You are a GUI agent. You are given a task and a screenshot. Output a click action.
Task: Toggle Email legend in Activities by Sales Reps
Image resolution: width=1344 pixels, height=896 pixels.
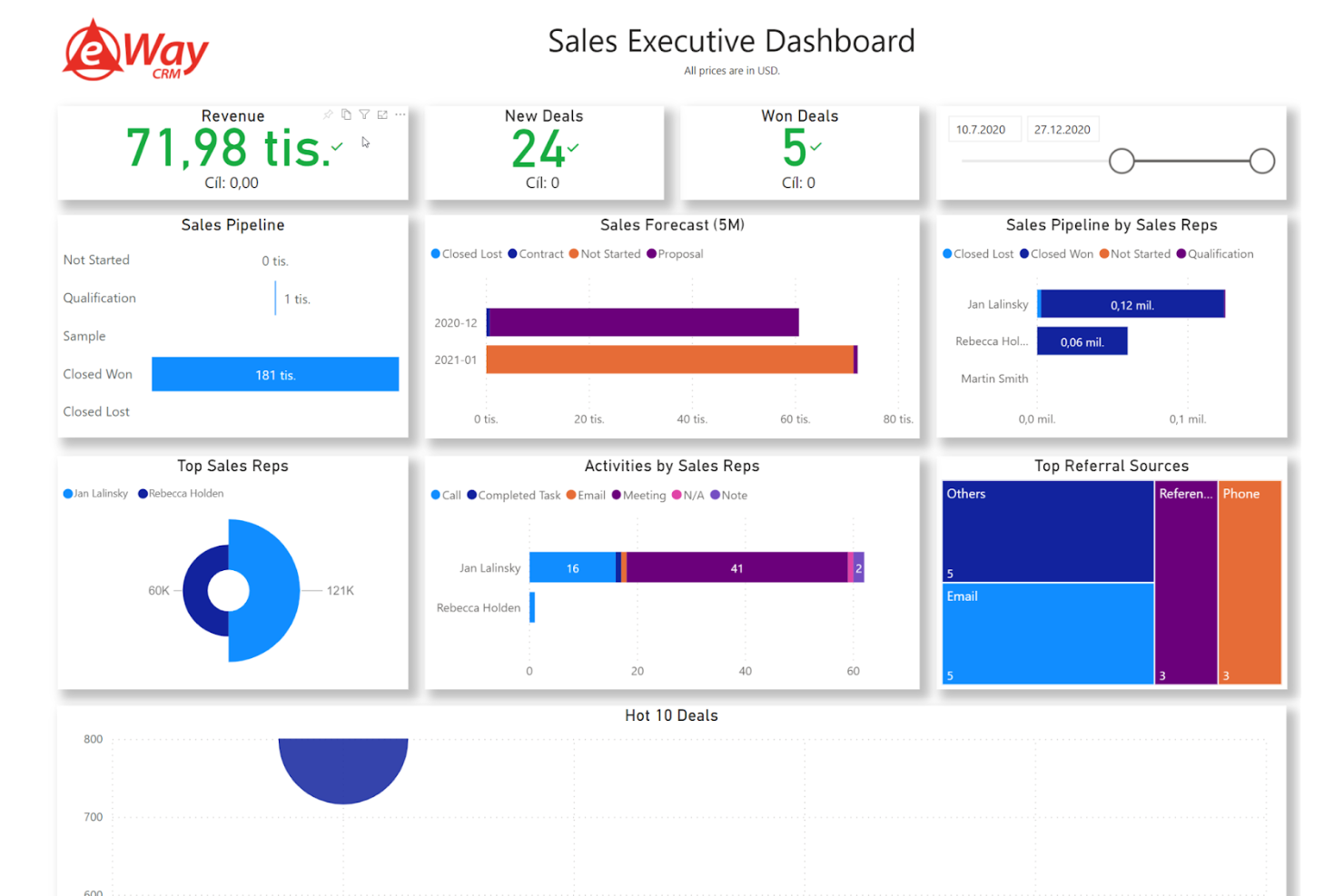tap(586, 496)
